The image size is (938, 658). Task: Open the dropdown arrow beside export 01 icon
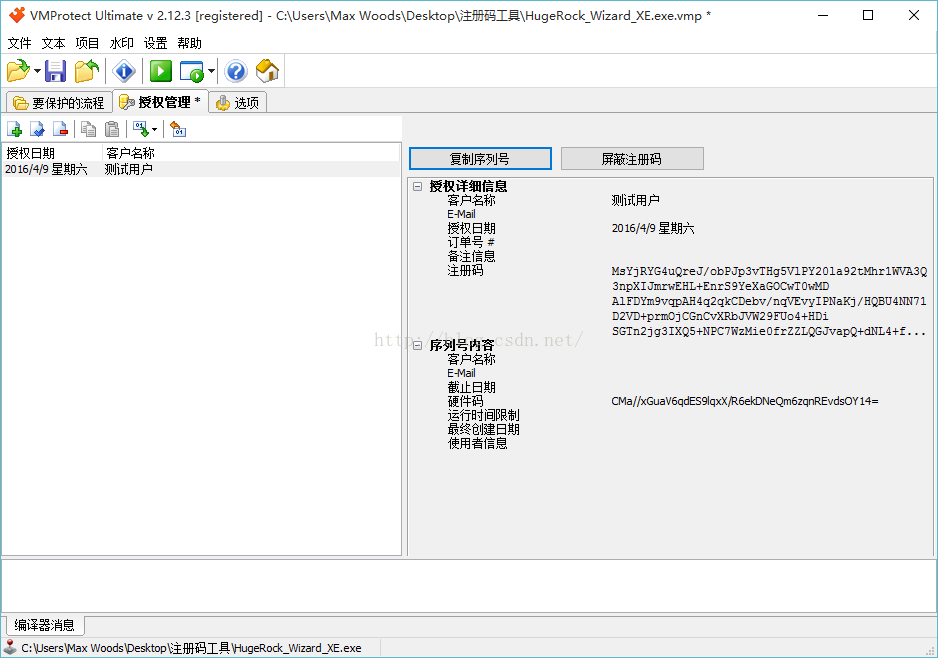[x=154, y=129]
